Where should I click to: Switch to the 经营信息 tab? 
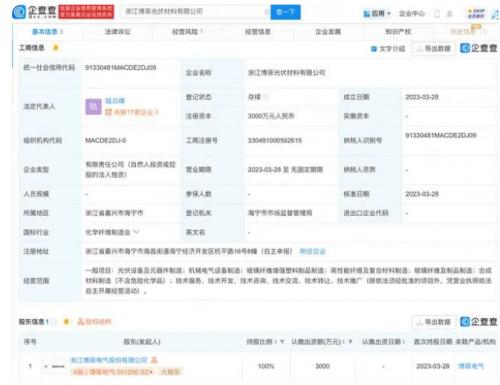(258, 32)
